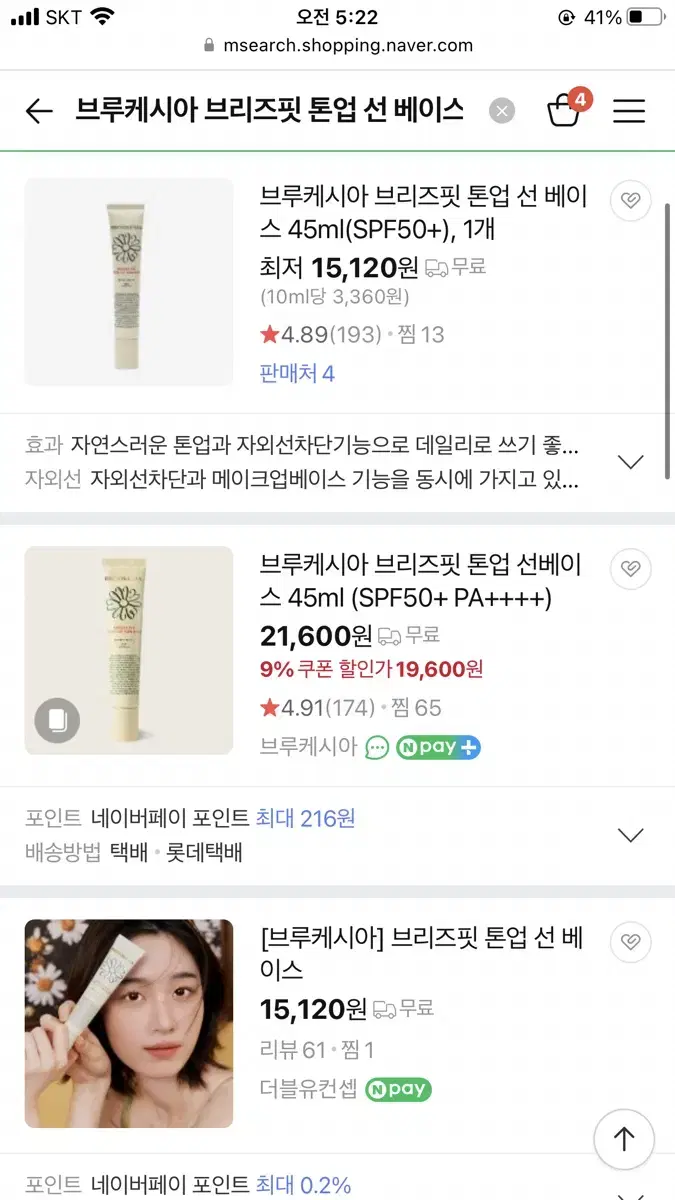The image size is (675, 1200).
Task: Open the 판매처 4 sellers link
Action: (x=297, y=374)
